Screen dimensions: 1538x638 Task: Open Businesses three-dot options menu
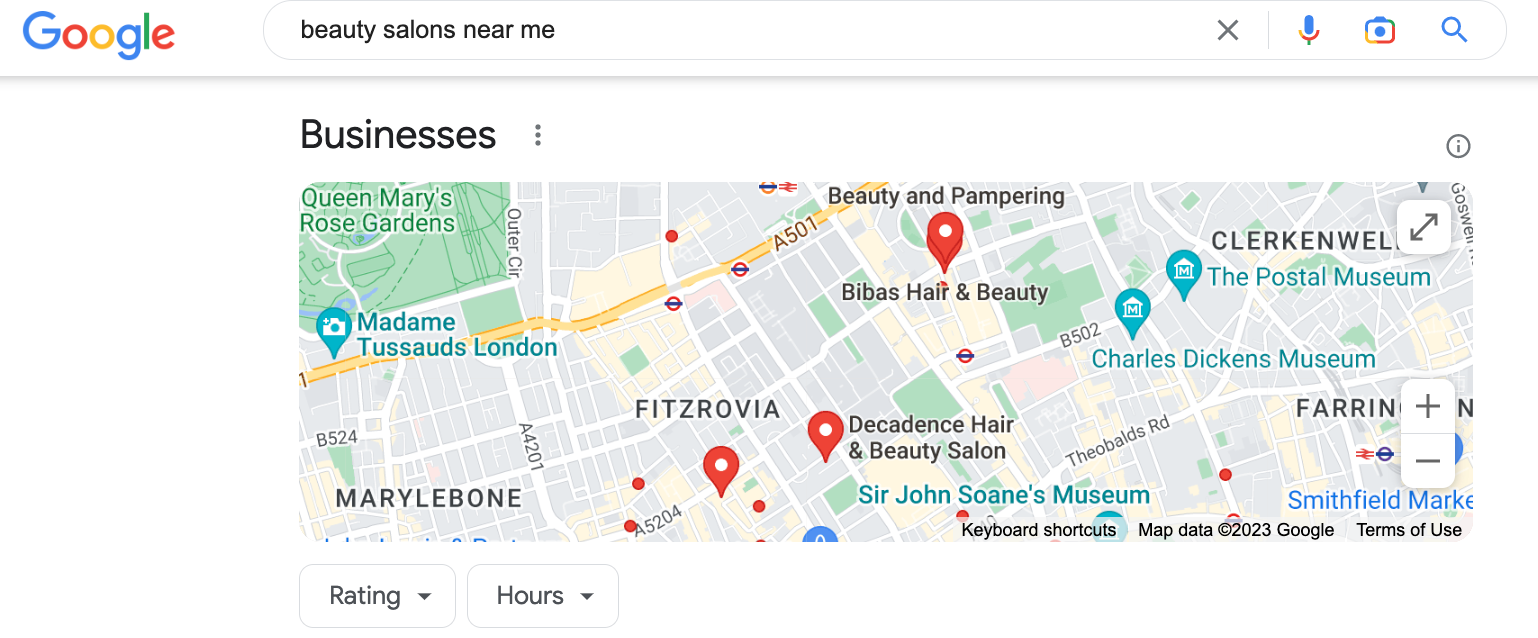pyautogui.click(x=538, y=135)
